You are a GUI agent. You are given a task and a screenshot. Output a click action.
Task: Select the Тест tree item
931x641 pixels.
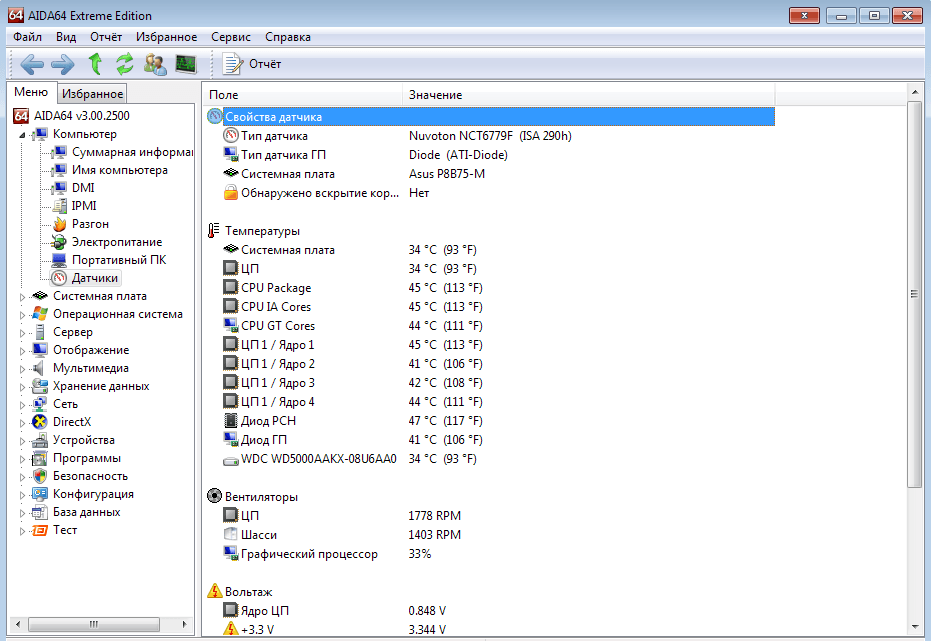tap(65, 530)
